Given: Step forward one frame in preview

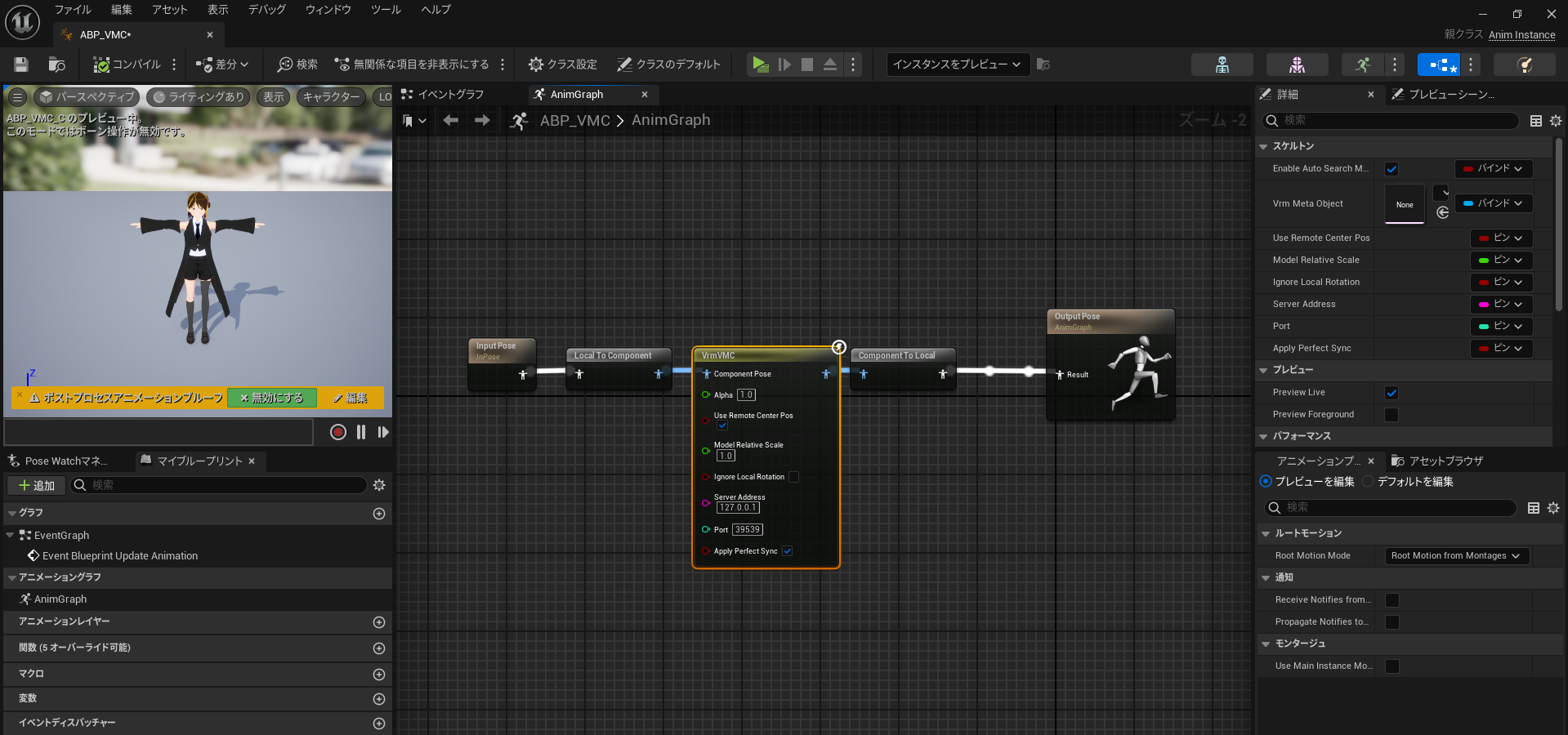Looking at the screenshot, I should click(x=383, y=432).
